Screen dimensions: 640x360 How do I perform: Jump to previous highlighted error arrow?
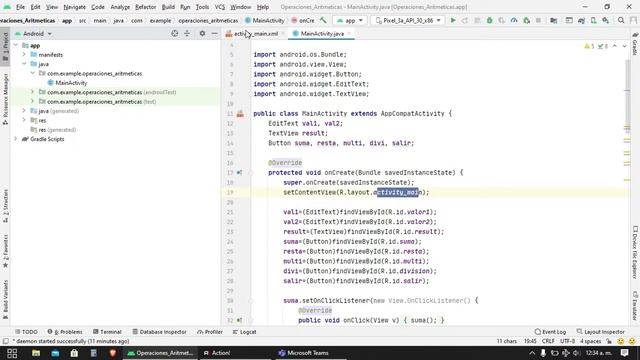tap(615, 46)
